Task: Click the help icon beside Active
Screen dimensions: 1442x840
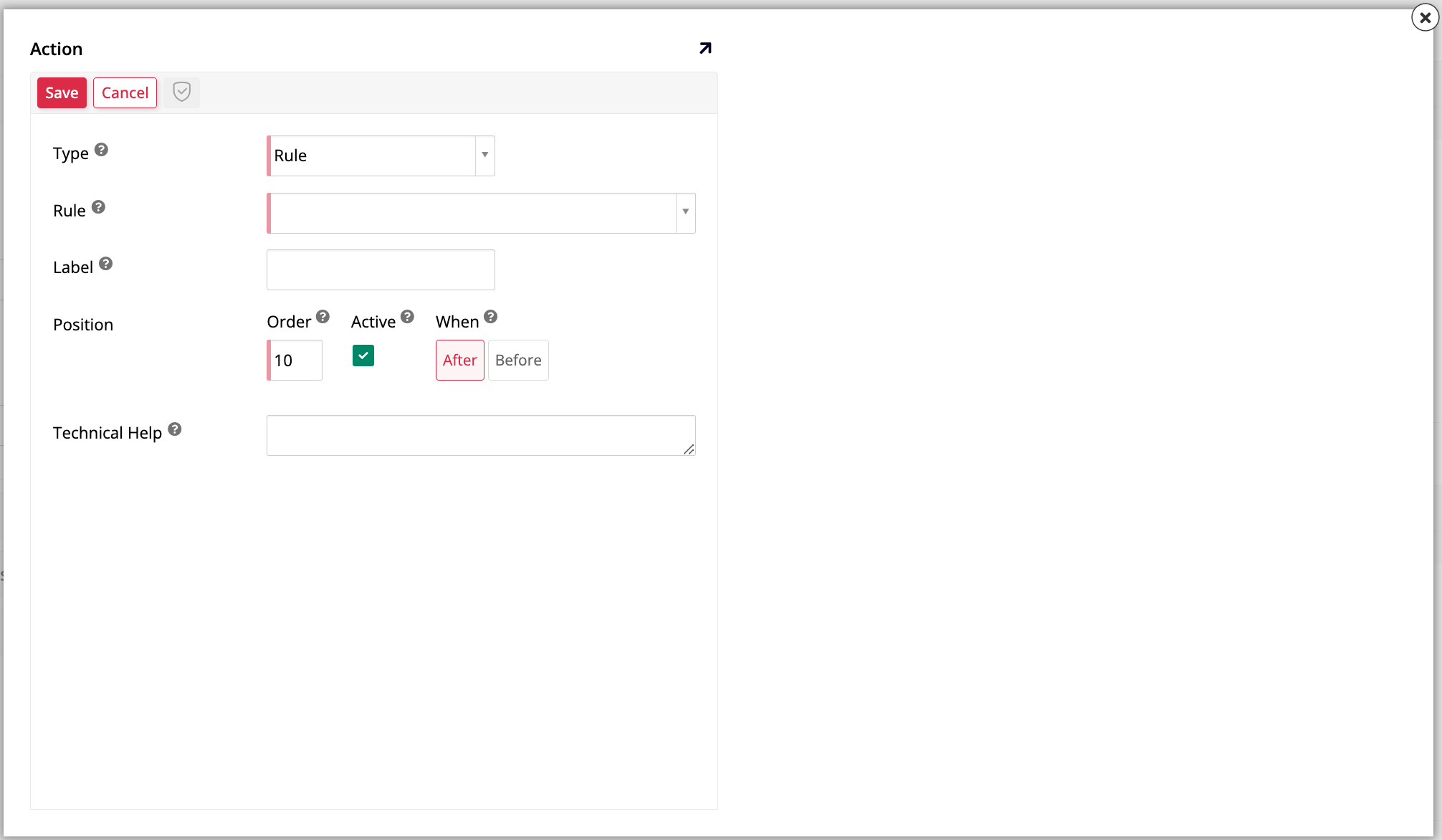Action: (x=407, y=315)
